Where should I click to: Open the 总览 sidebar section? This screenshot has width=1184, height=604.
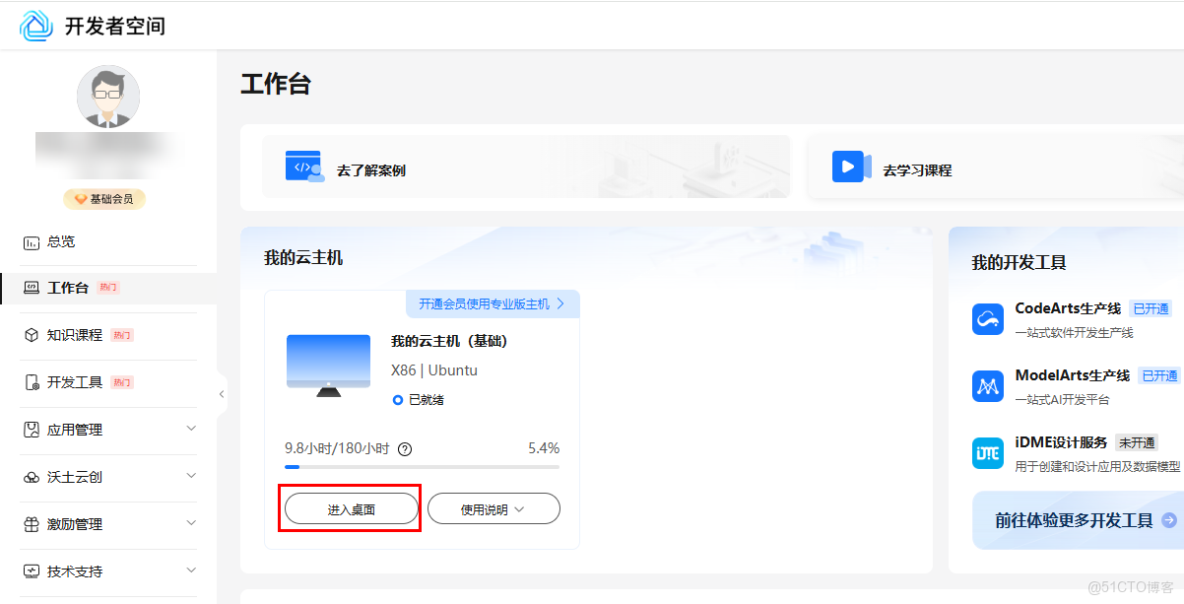62,241
